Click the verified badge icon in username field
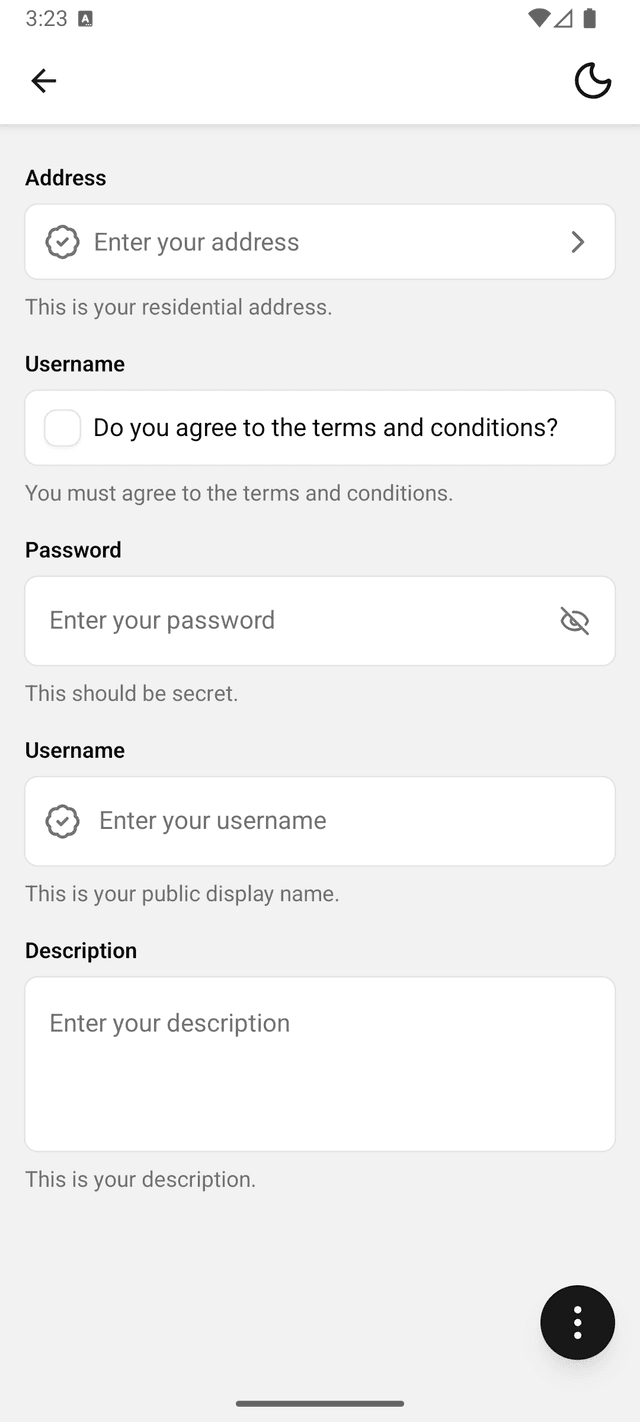 [62, 821]
